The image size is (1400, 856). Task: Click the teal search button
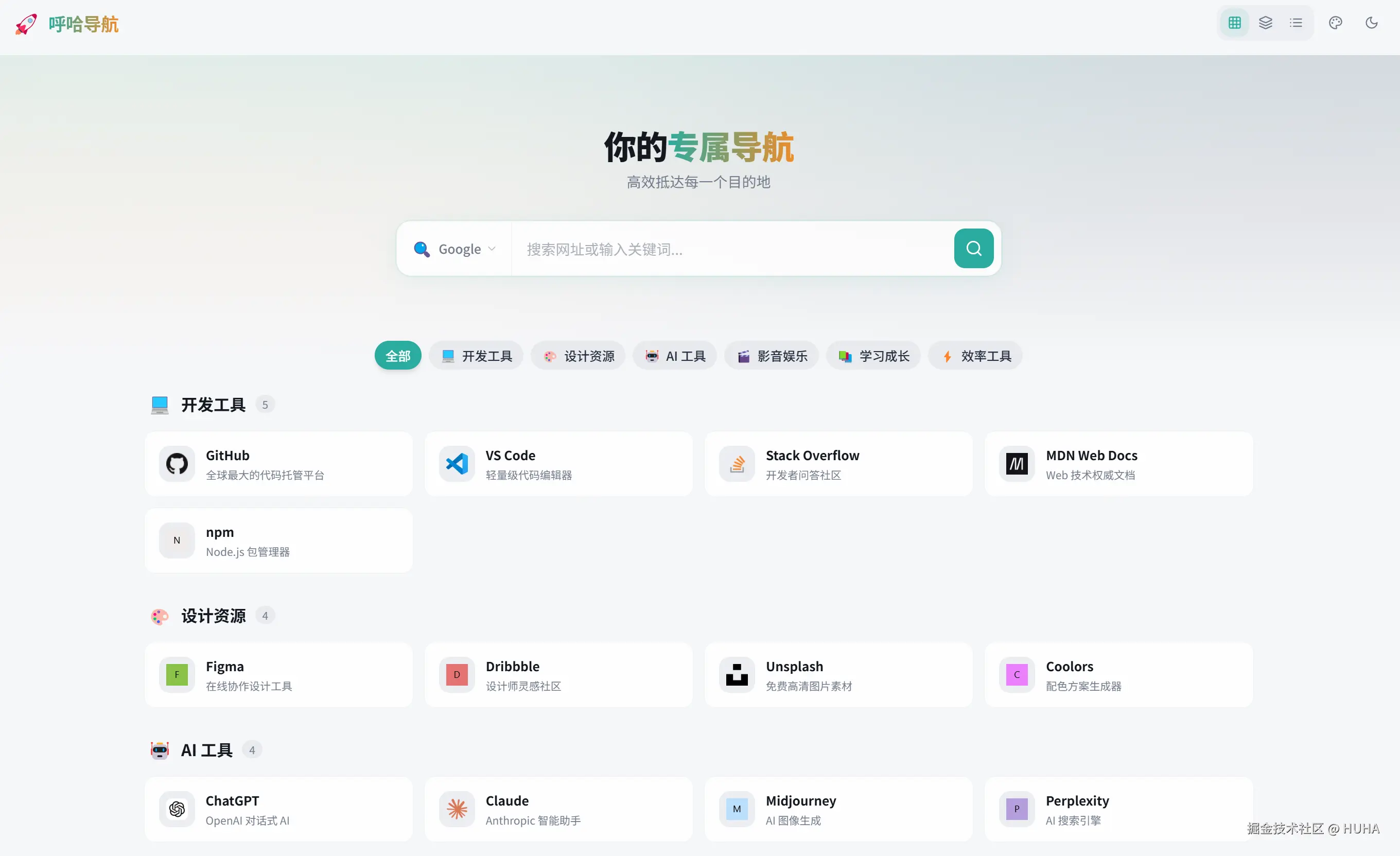pos(973,249)
